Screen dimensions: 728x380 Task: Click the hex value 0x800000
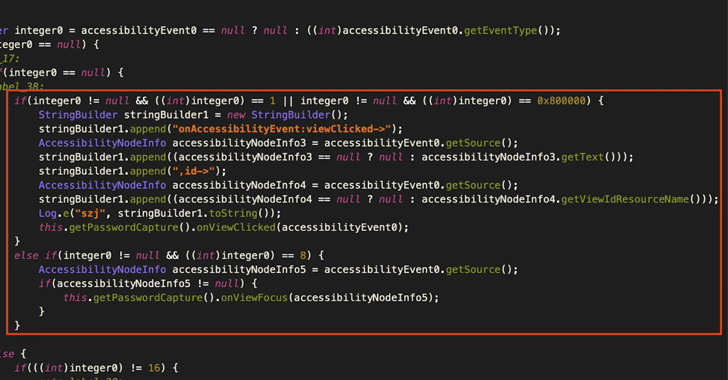(561, 101)
